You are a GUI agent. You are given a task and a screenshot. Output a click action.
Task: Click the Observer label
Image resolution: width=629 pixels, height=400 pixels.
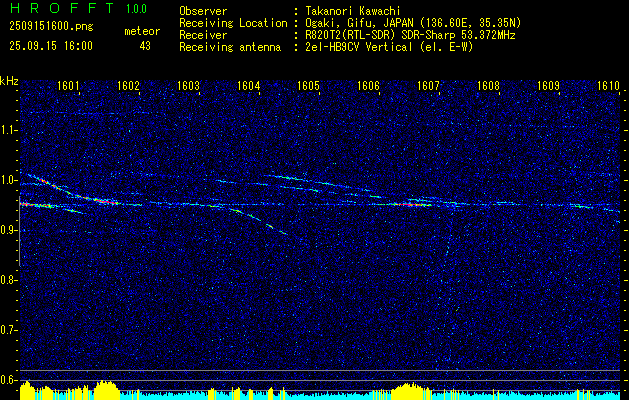pos(203,11)
